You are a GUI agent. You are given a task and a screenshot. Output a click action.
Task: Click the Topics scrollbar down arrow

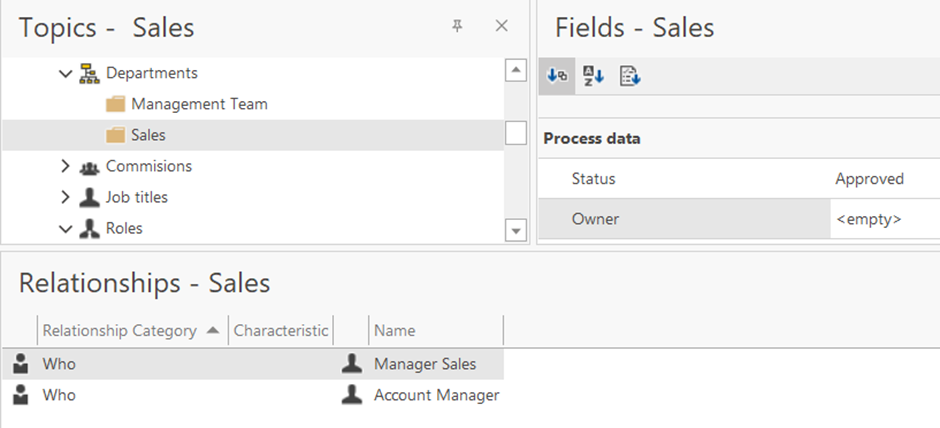(516, 230)
